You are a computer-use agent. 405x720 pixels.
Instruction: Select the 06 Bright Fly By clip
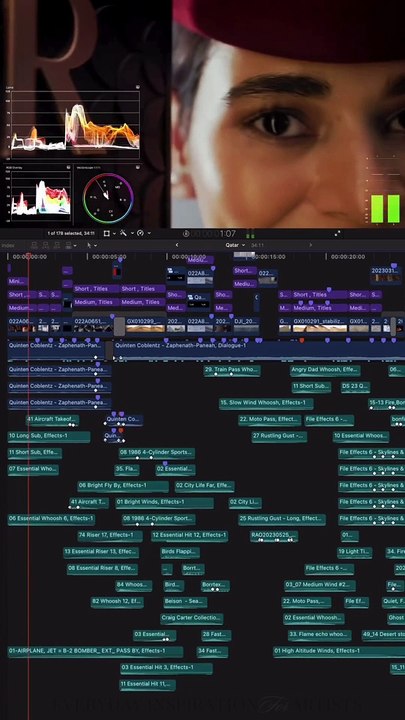pyautogui.click(x=123, y=486)
